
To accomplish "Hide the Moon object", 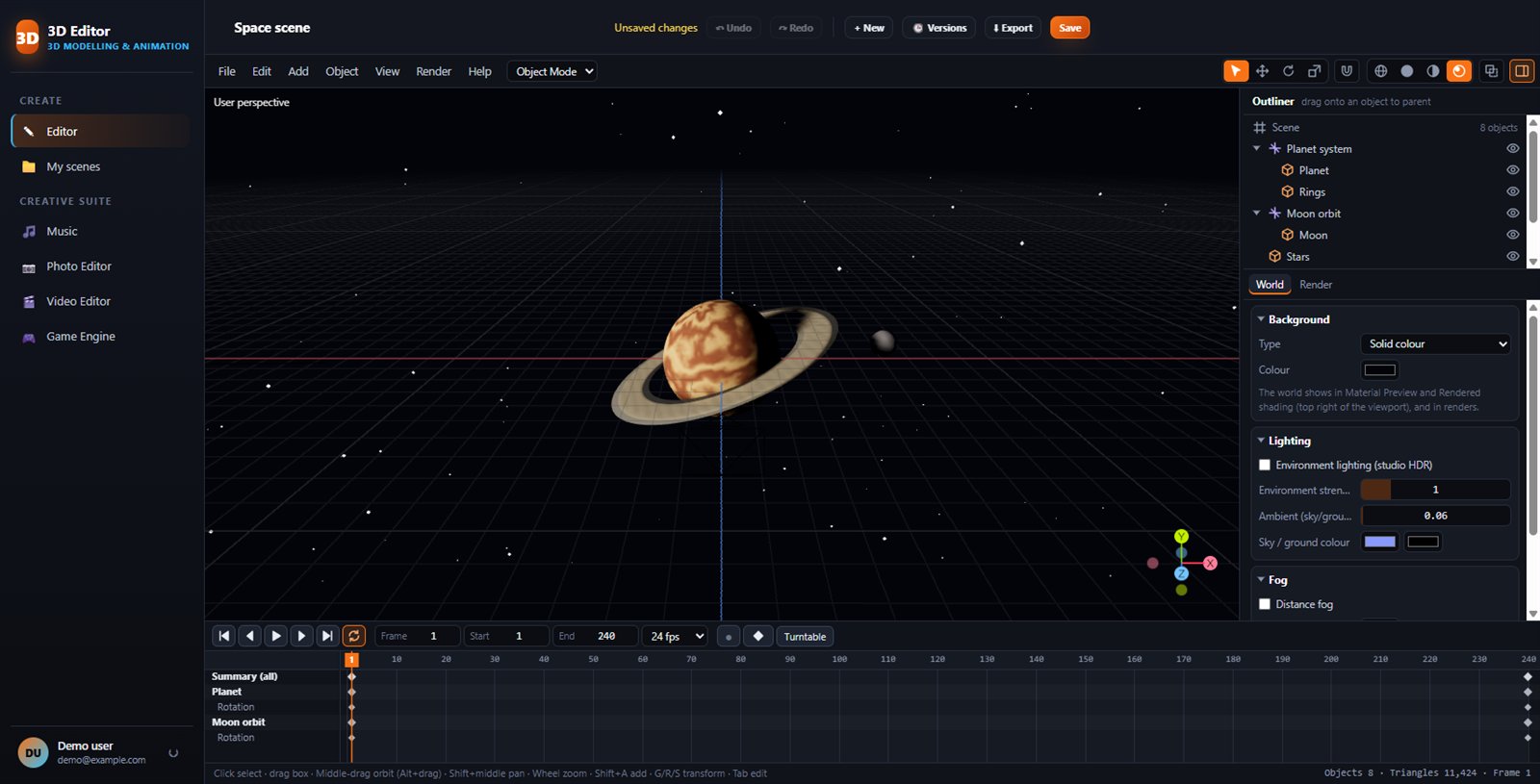I will (1513, 235).
